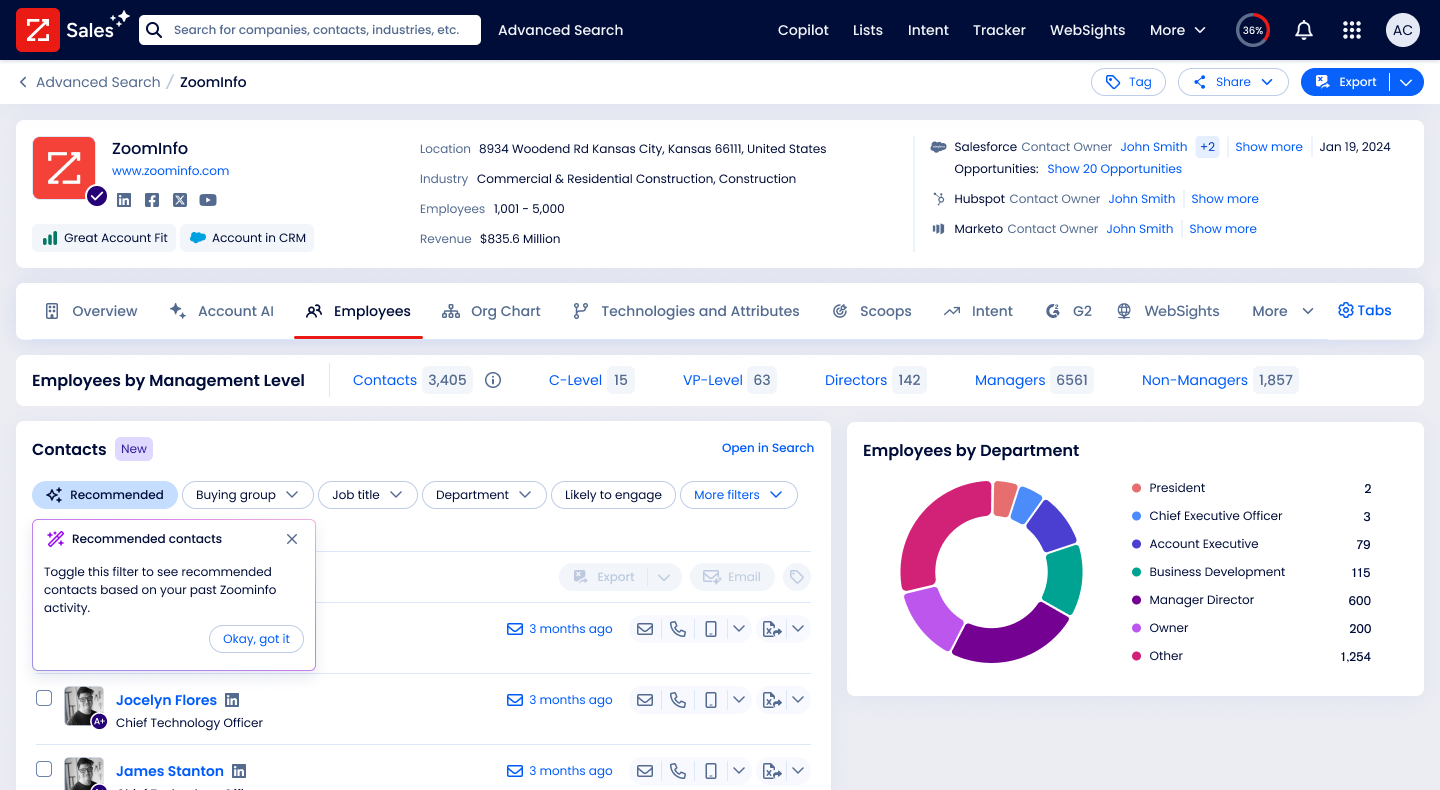Viewport: 1440px width, 790px height.
Task: Click Advanced Search next to search box
Action: coord(560,30)
